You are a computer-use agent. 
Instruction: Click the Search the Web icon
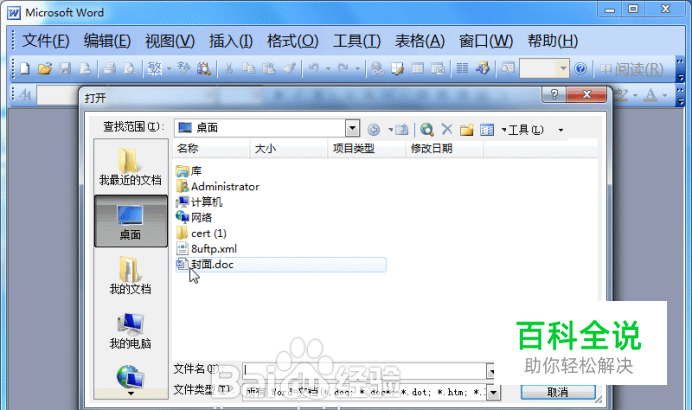(x=427, y=129)
